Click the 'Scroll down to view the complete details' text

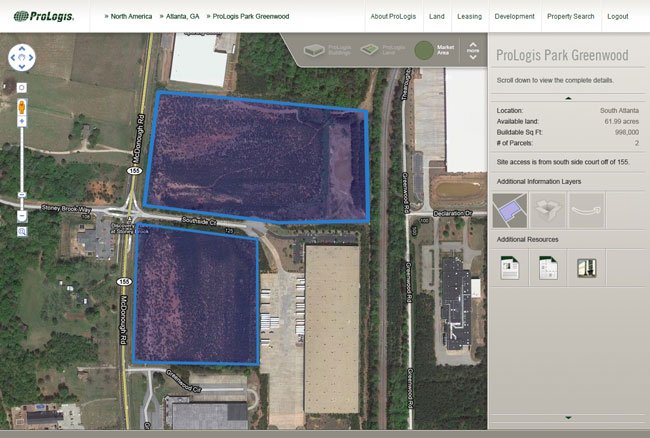pos(555,80)
